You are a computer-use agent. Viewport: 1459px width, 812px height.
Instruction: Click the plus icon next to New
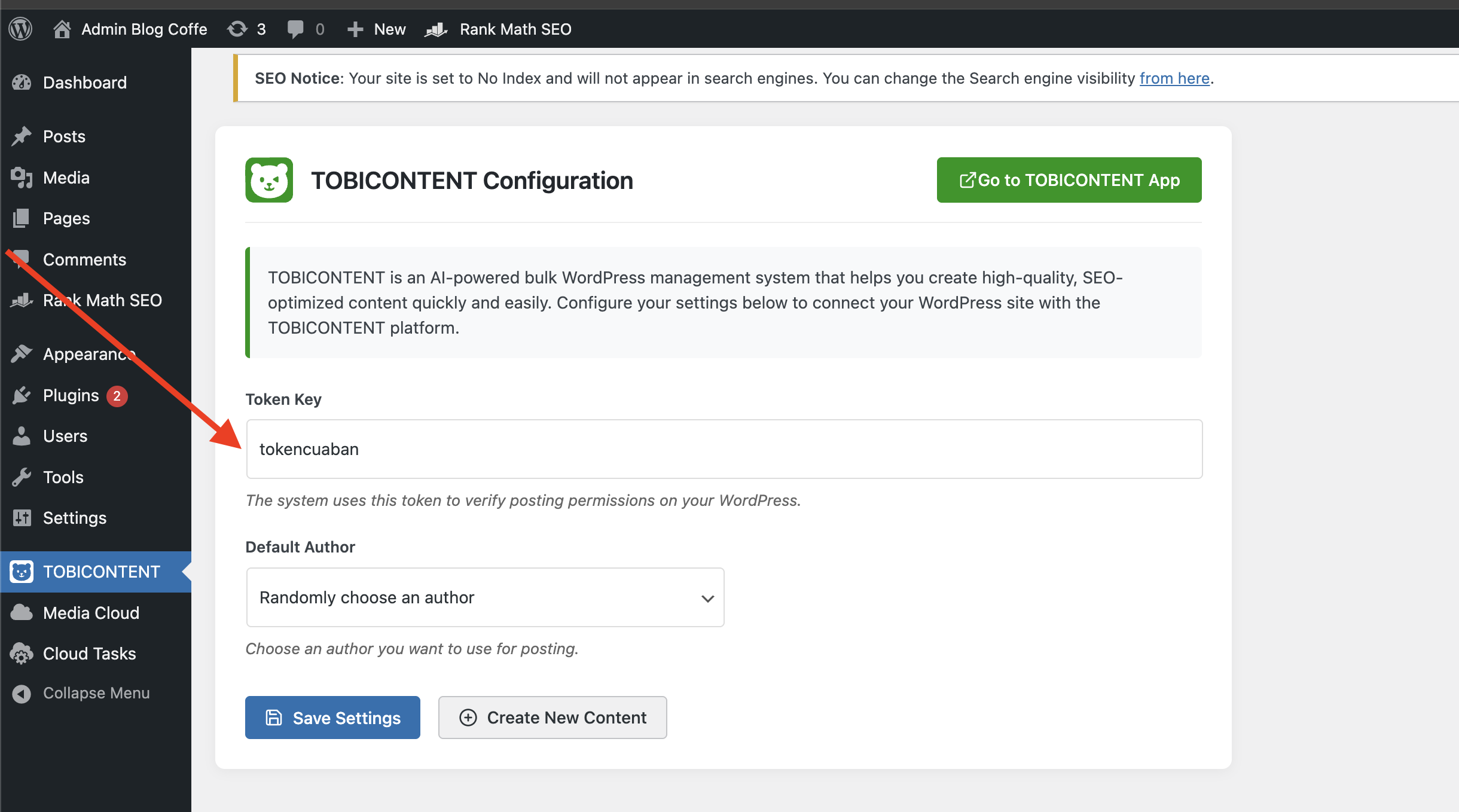tap(355, 29)
